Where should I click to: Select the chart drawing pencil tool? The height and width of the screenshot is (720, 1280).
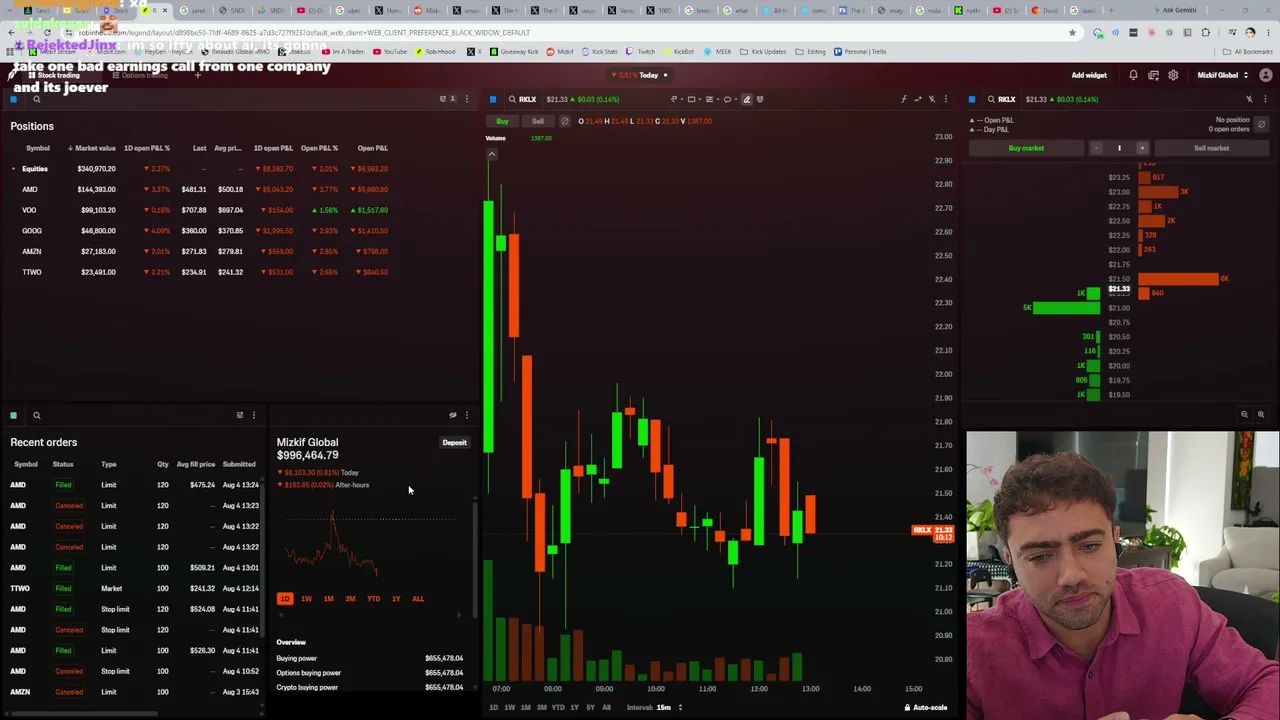click(x=746, y=99)
